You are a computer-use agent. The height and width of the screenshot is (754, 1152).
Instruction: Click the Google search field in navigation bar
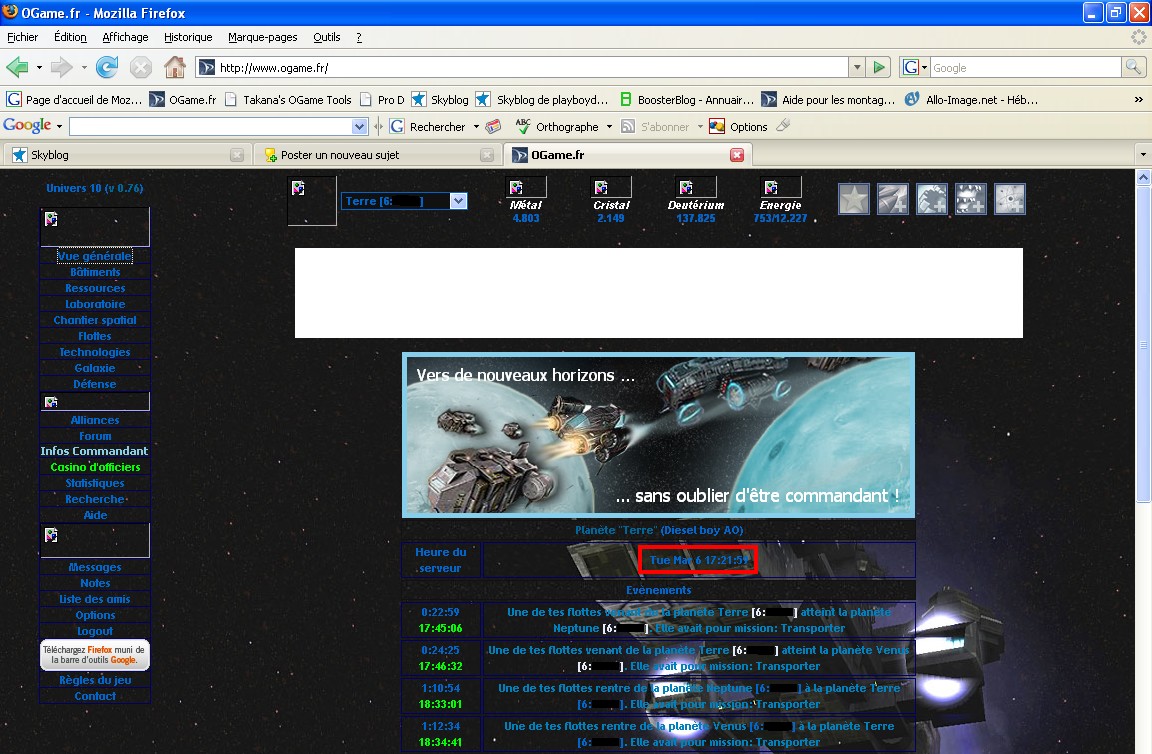[1026, 68]
